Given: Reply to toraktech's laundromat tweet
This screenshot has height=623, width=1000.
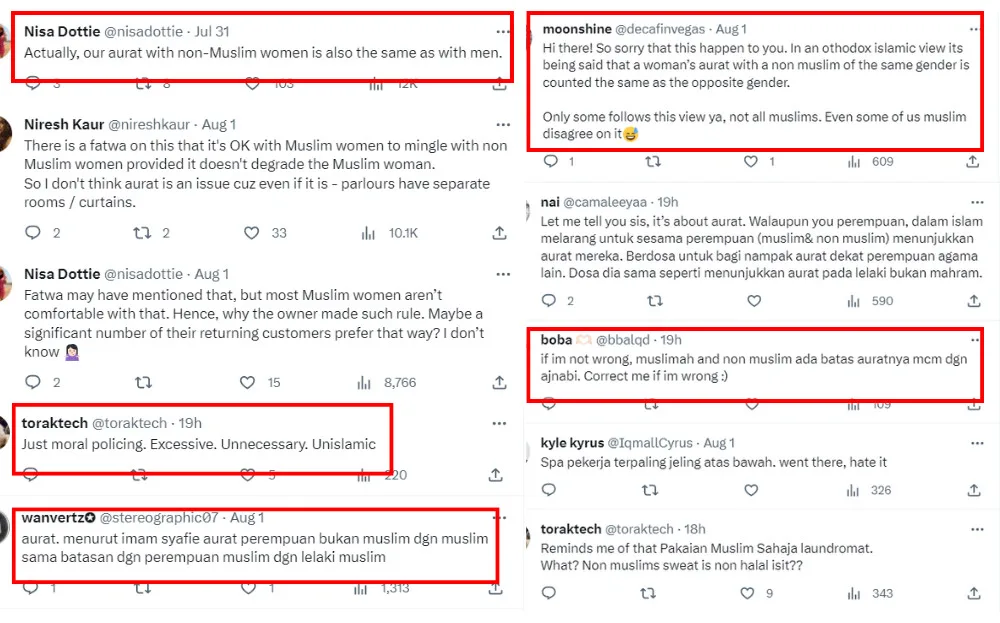Looking at the screenshot, I should click(x=549, y=593).
